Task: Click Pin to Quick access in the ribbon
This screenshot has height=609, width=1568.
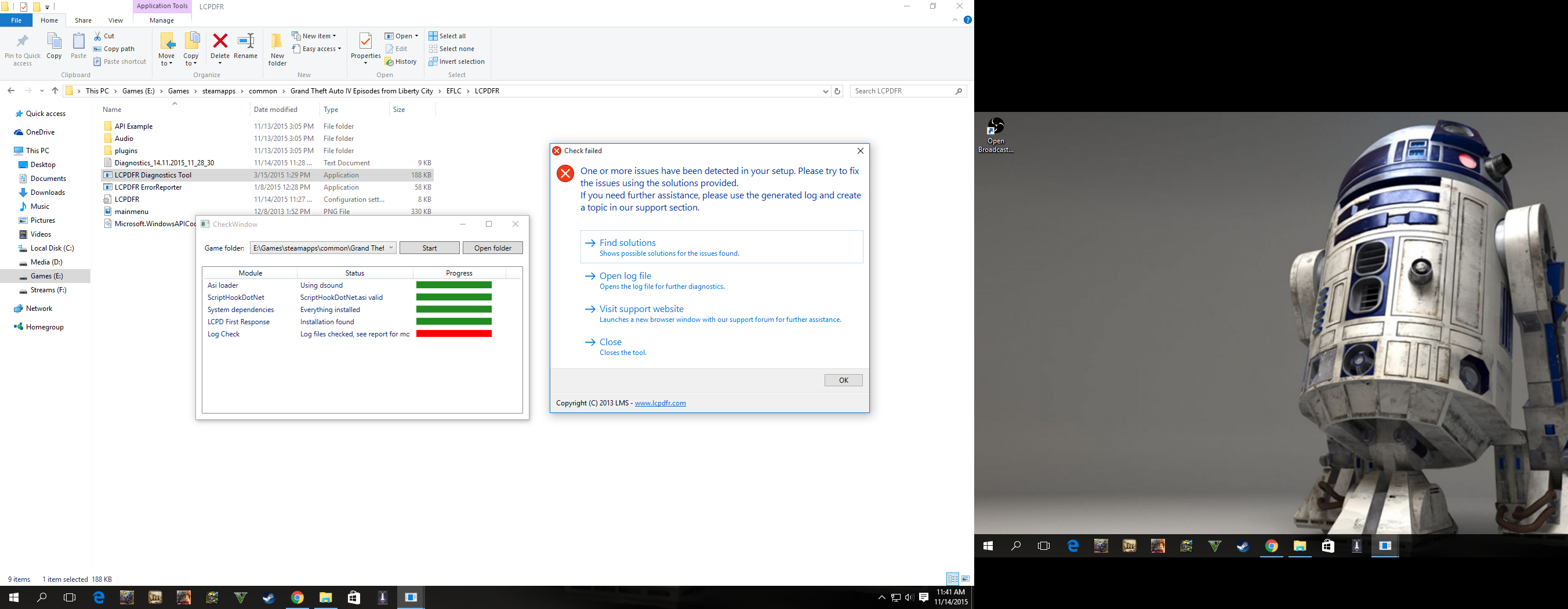Action: (23, 50)
